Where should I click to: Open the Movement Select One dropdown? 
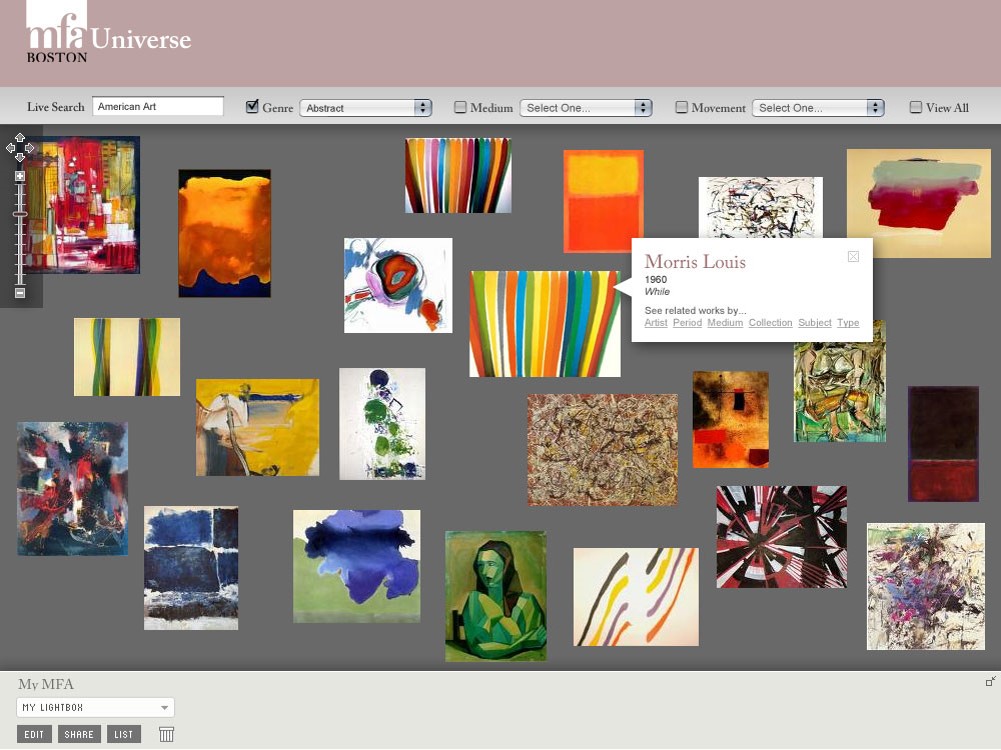pos(818,108)
